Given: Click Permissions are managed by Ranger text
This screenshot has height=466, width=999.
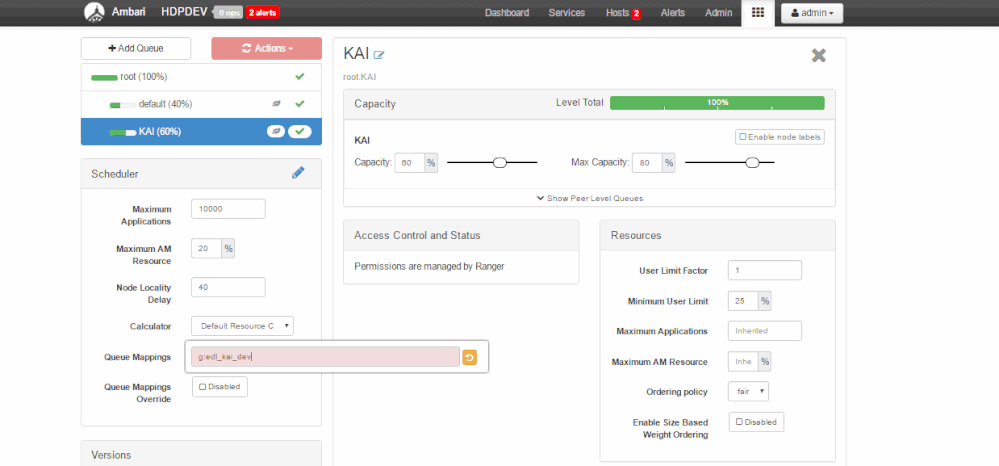Looking at the screenshot, I should [429, 266].
